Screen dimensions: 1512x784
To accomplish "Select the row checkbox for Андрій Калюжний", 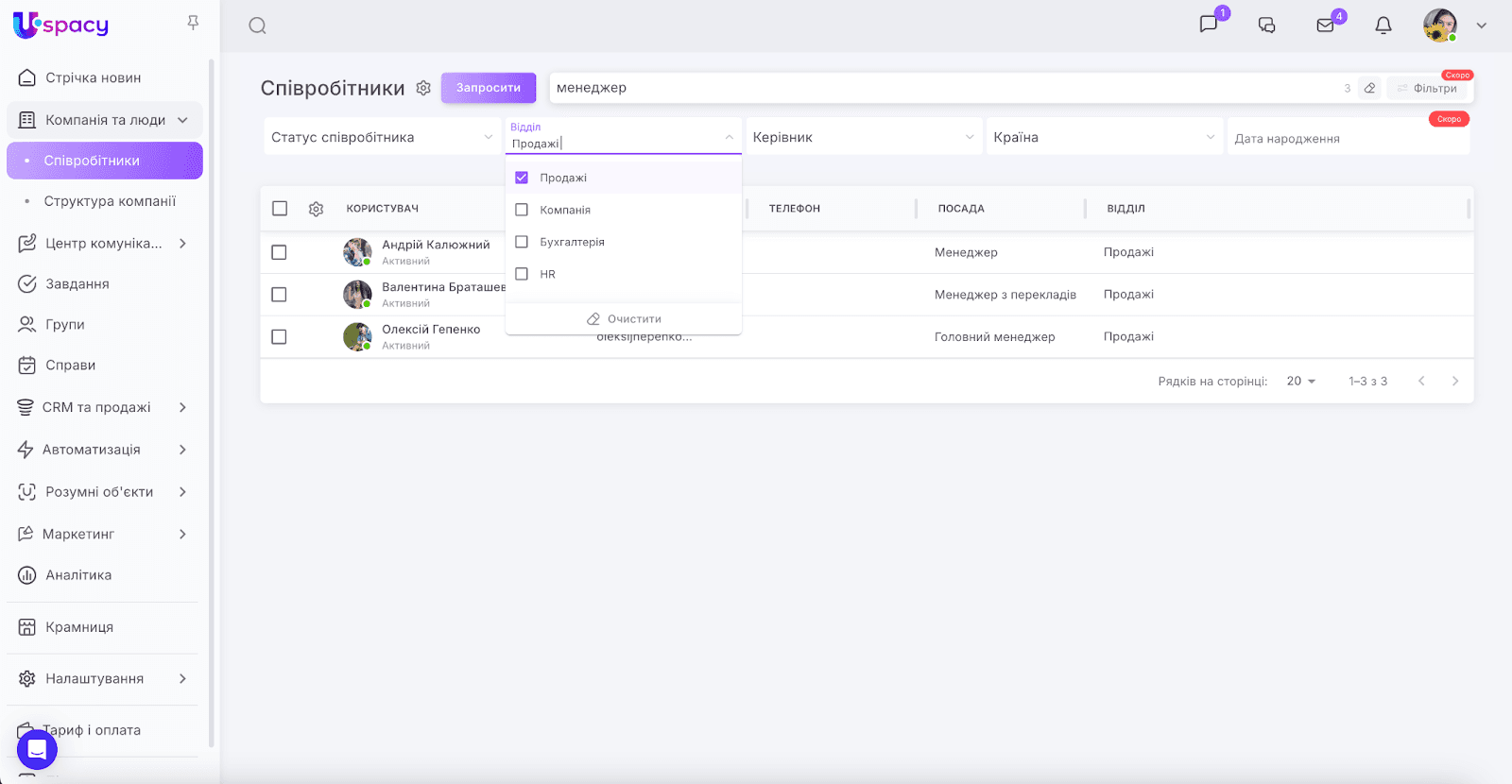I will (279, 252).
